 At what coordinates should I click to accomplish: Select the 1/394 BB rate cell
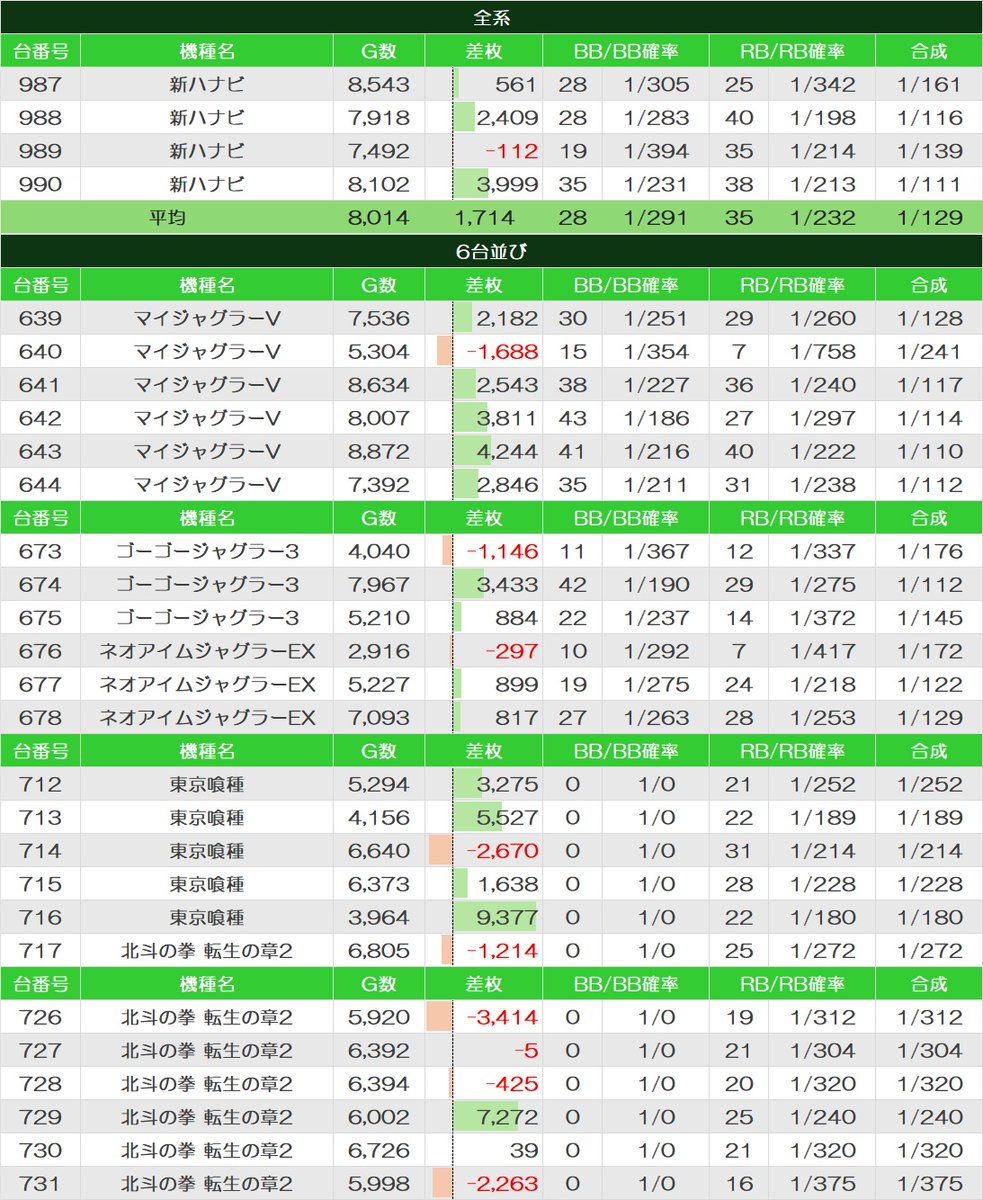pyautogui.click(x=656, y=151)
